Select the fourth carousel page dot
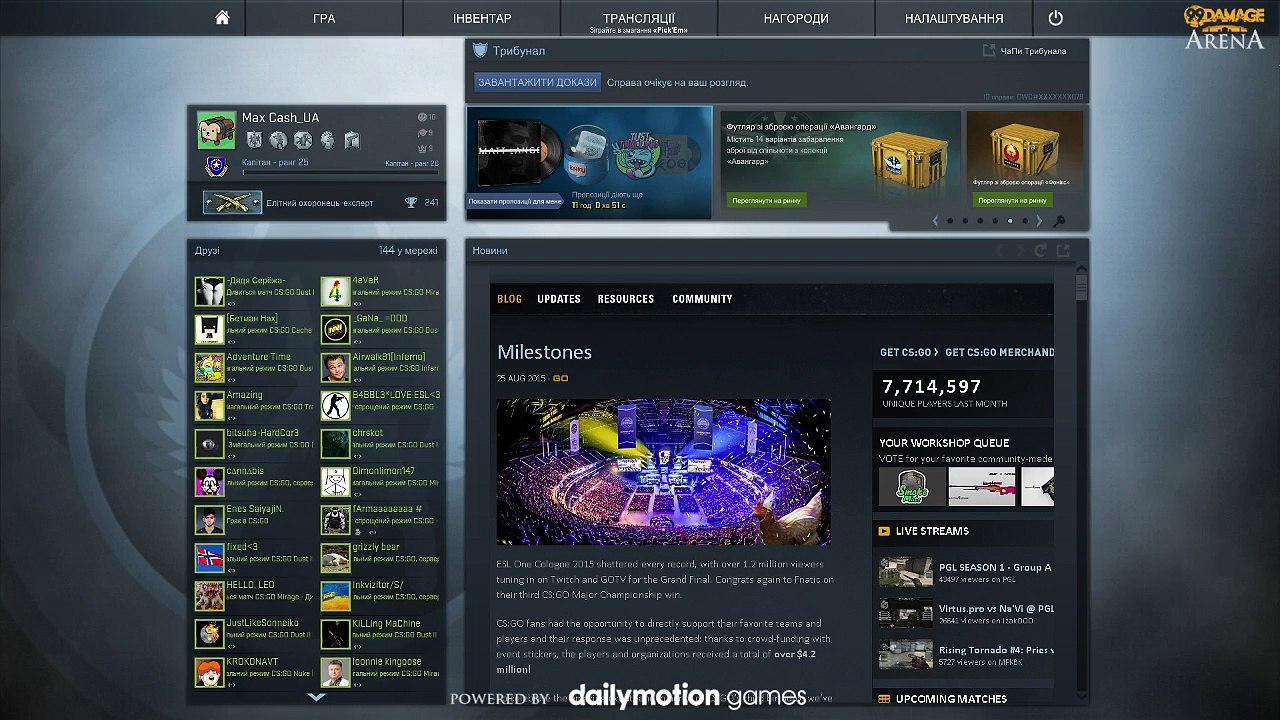Viewport: 1280px width, 720px height. (x=995, y=221)
